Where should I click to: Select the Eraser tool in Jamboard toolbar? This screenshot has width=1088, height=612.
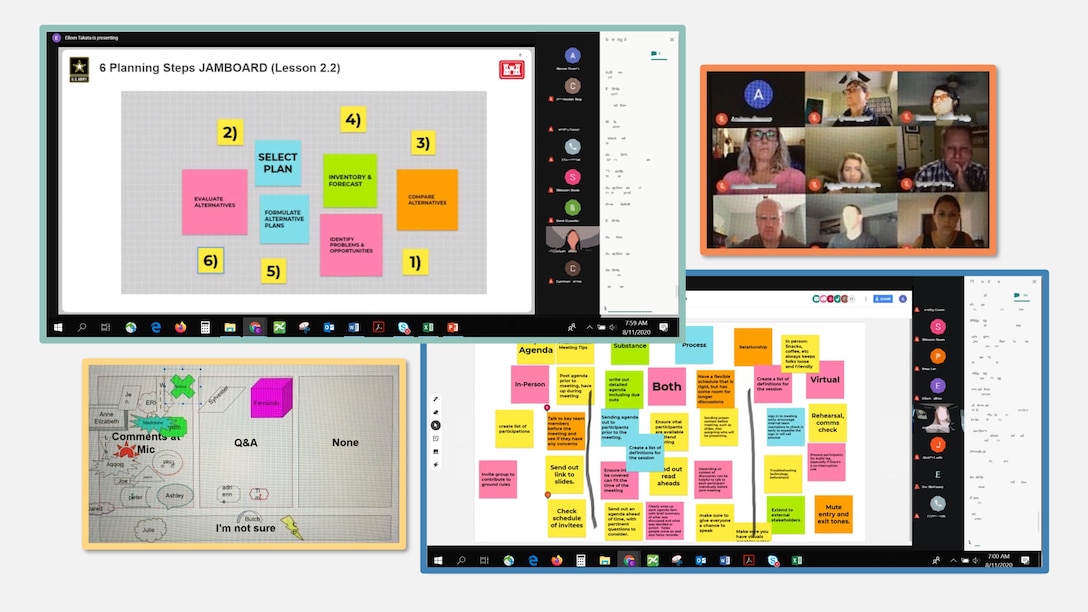436,412
